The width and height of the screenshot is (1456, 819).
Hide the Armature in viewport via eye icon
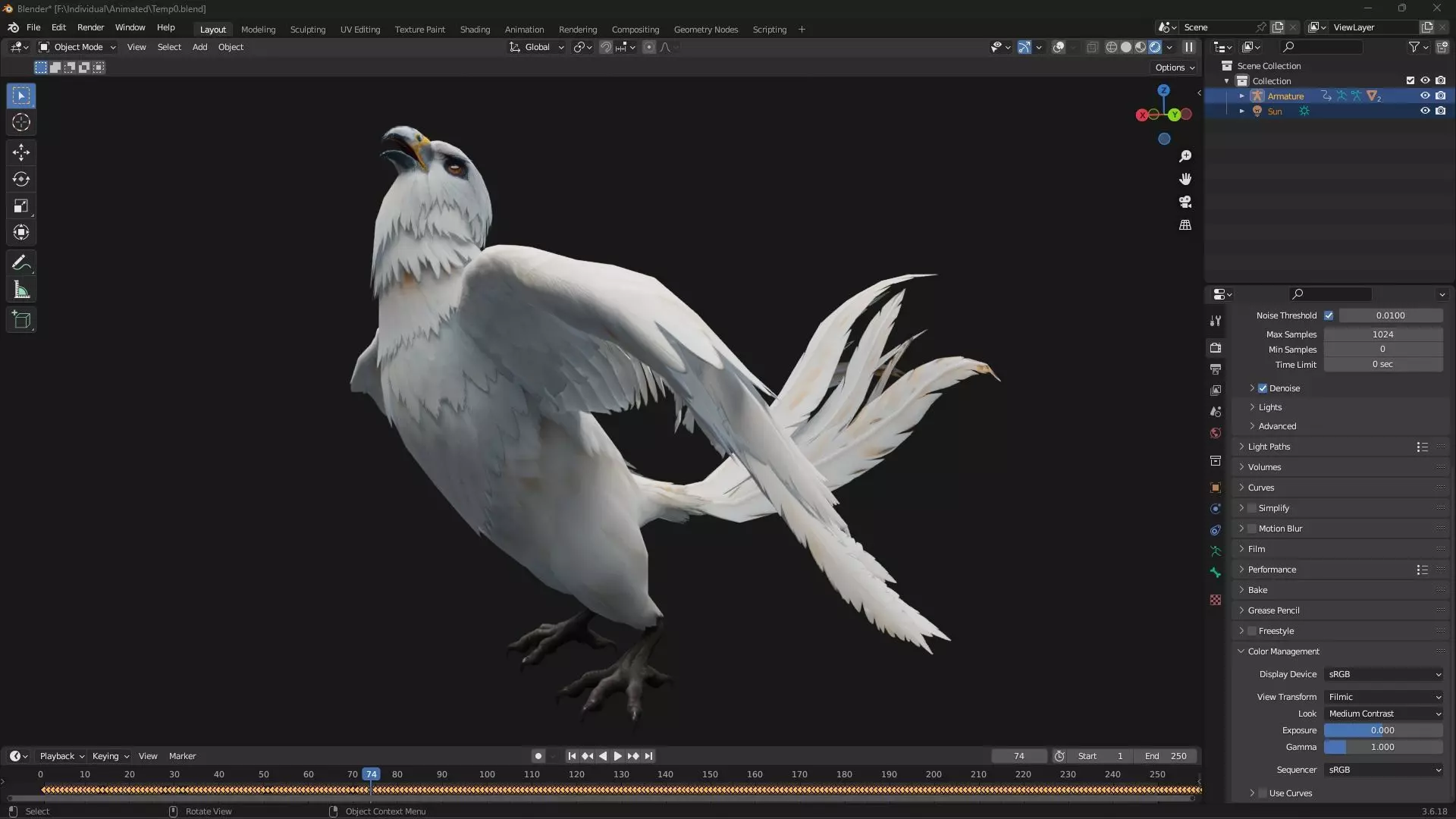(1425, 96)
